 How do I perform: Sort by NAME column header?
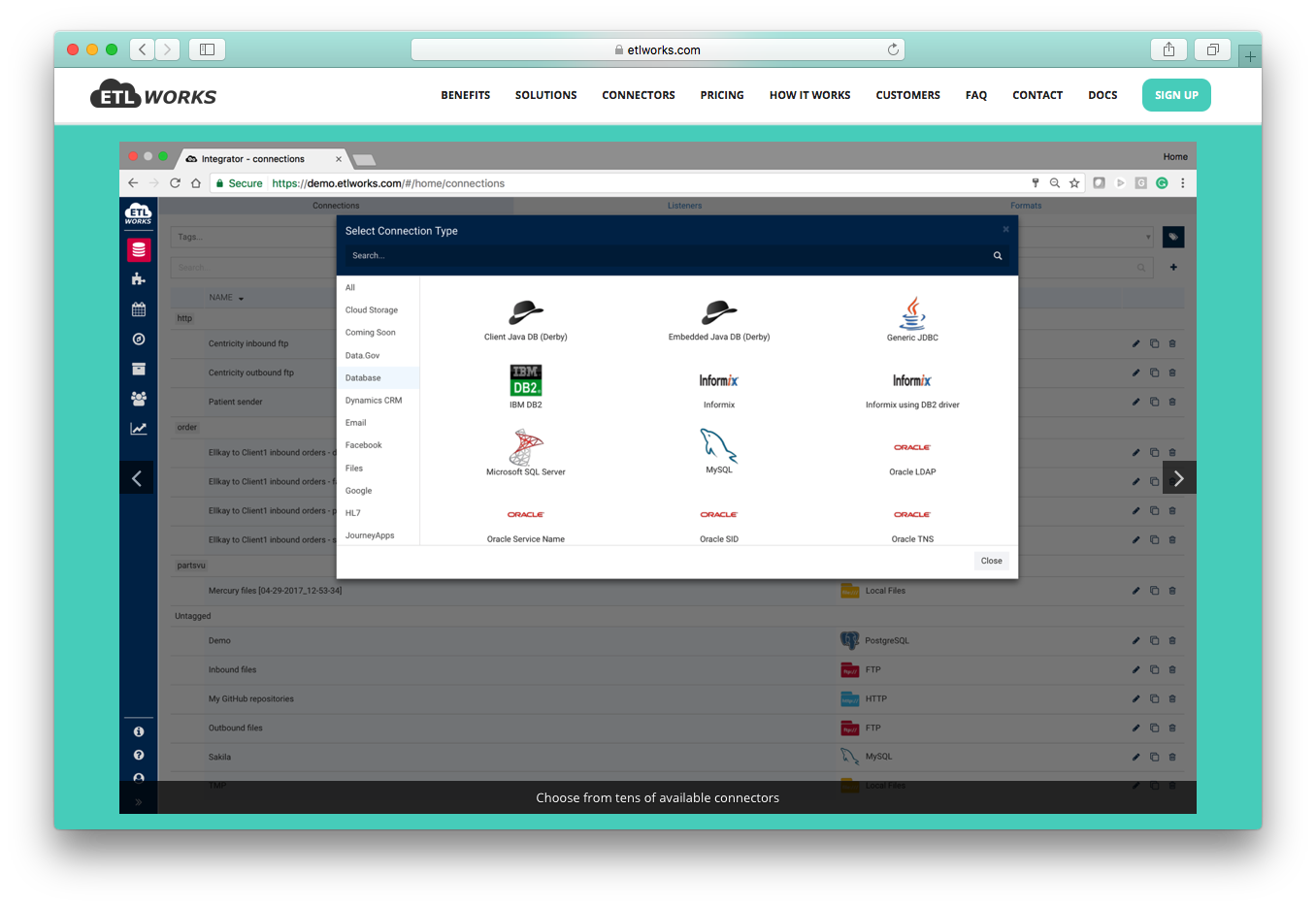(x=226, y=298)
